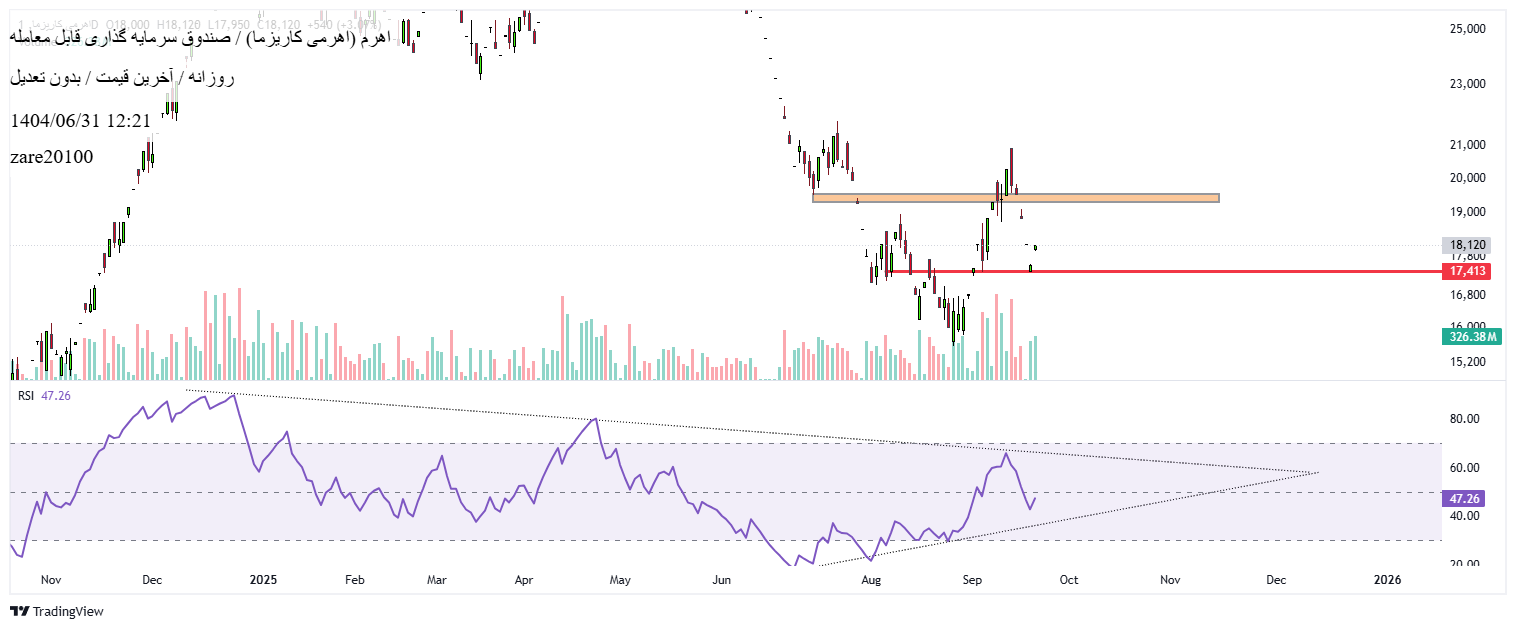Screen dimensions: 1516x629
Task: Click the gray 18,120 last price label
Action: (x=1467, y=245)
